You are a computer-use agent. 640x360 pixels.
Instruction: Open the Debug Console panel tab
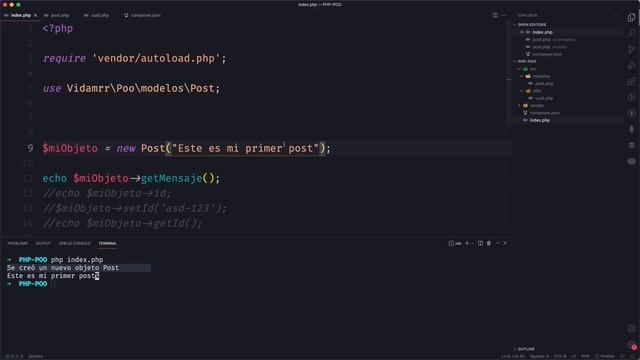(x=74, y=243)
